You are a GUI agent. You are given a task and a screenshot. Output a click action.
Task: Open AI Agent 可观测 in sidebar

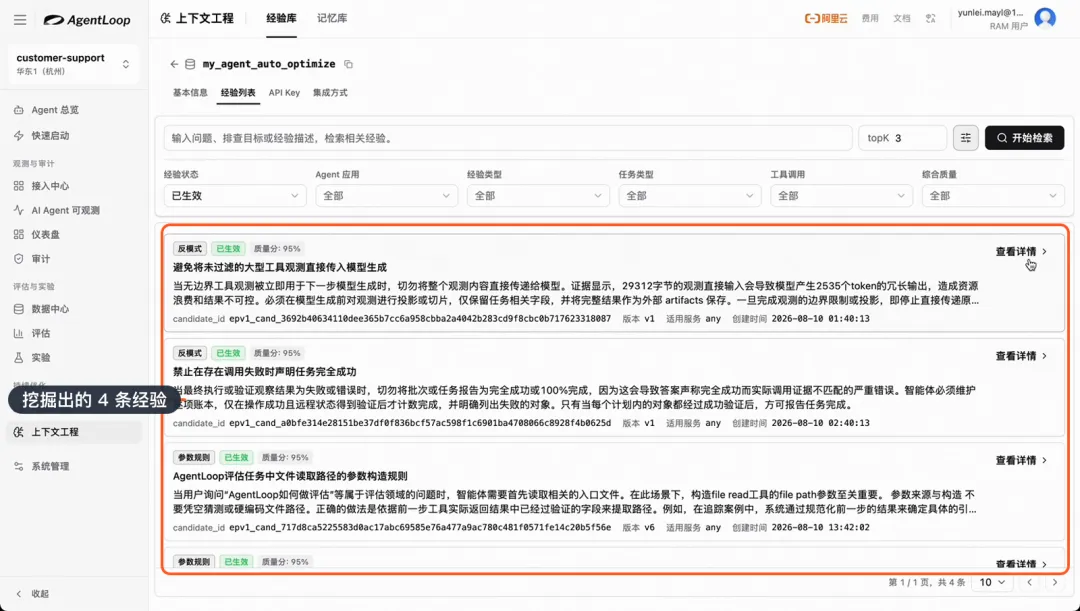tap(65, 210)
